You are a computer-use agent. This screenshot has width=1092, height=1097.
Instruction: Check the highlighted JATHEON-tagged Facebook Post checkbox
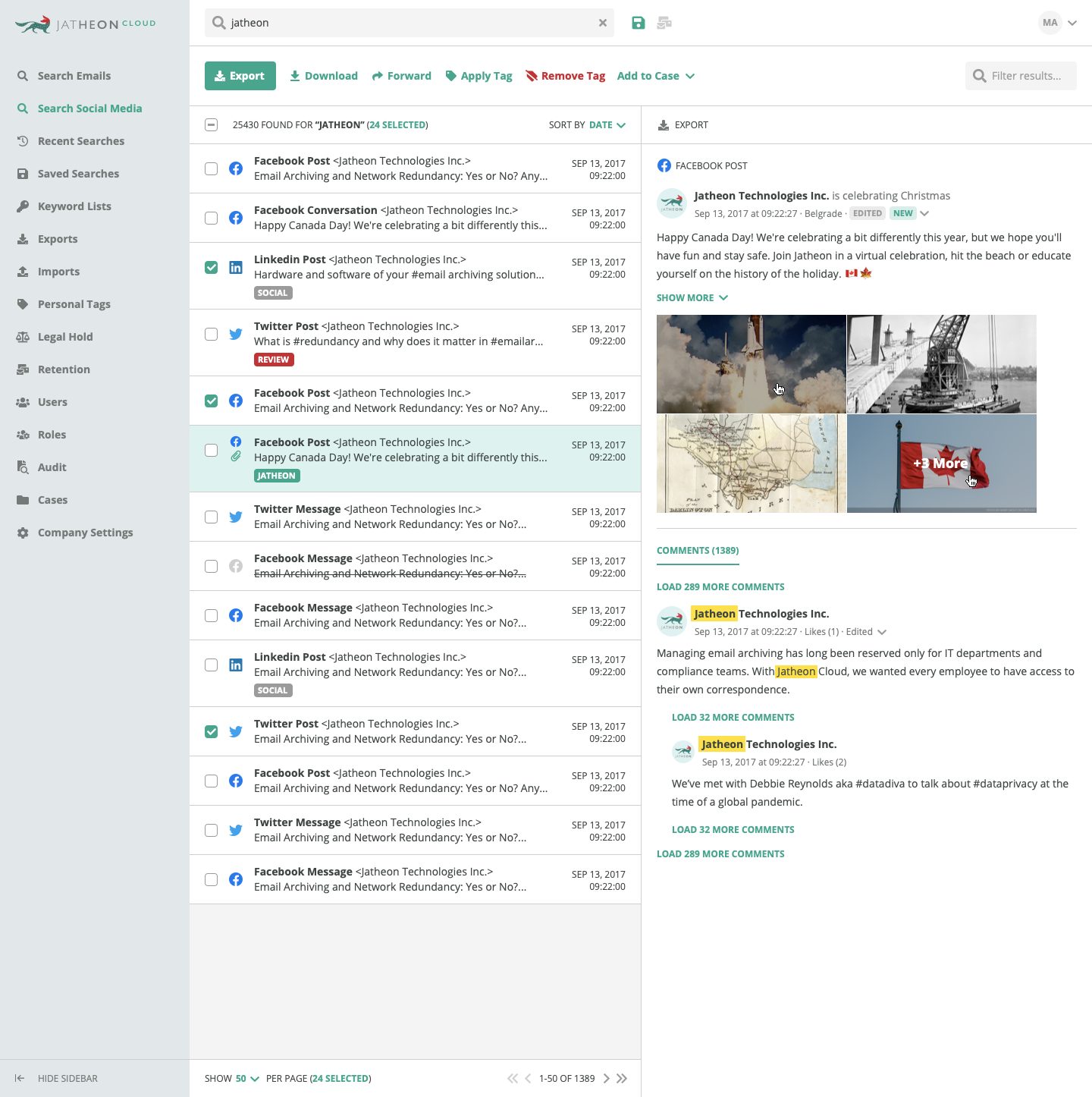coord(212,450)
